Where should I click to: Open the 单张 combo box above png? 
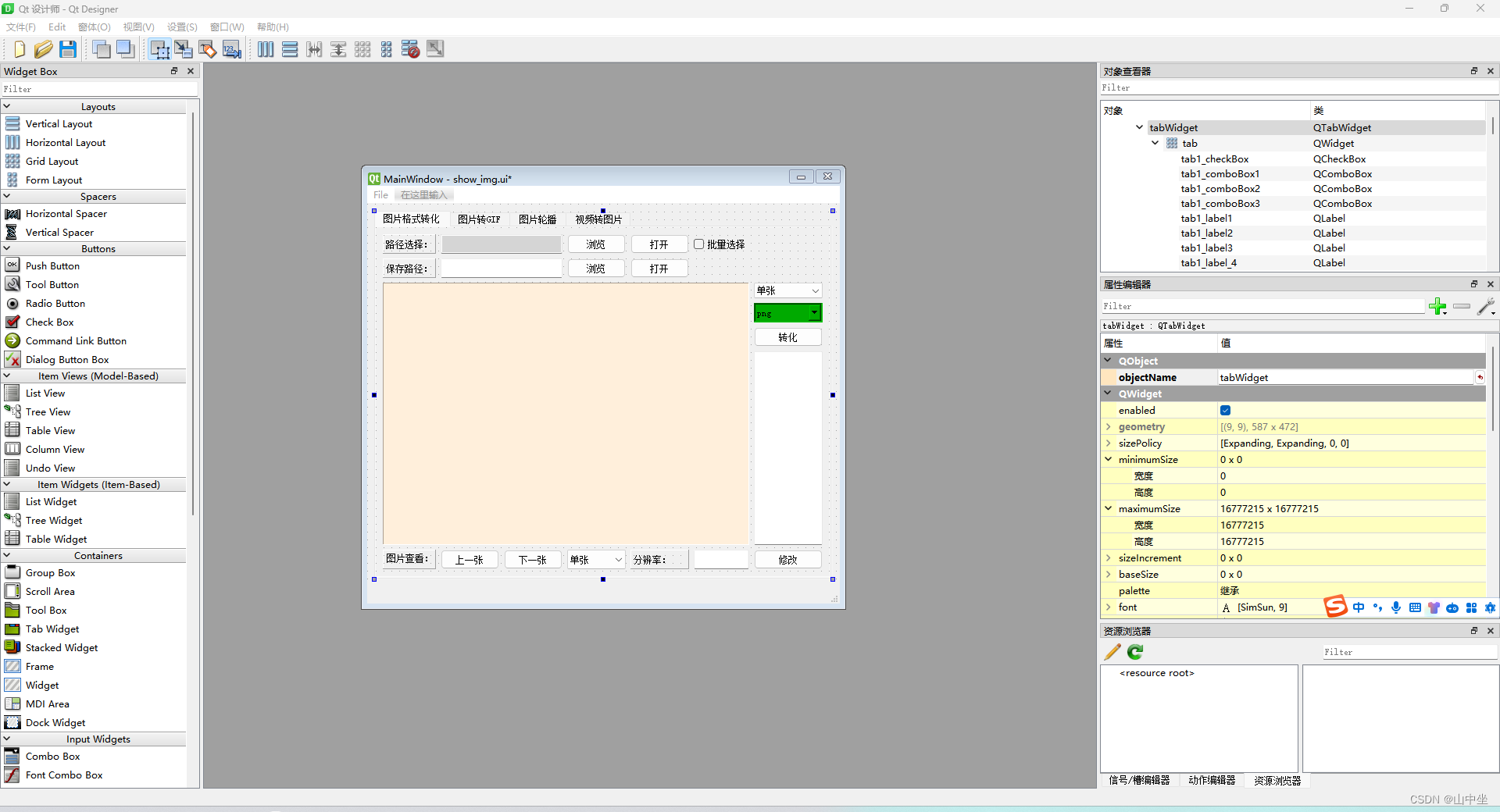pyautogui.click(x=787, y=290)
